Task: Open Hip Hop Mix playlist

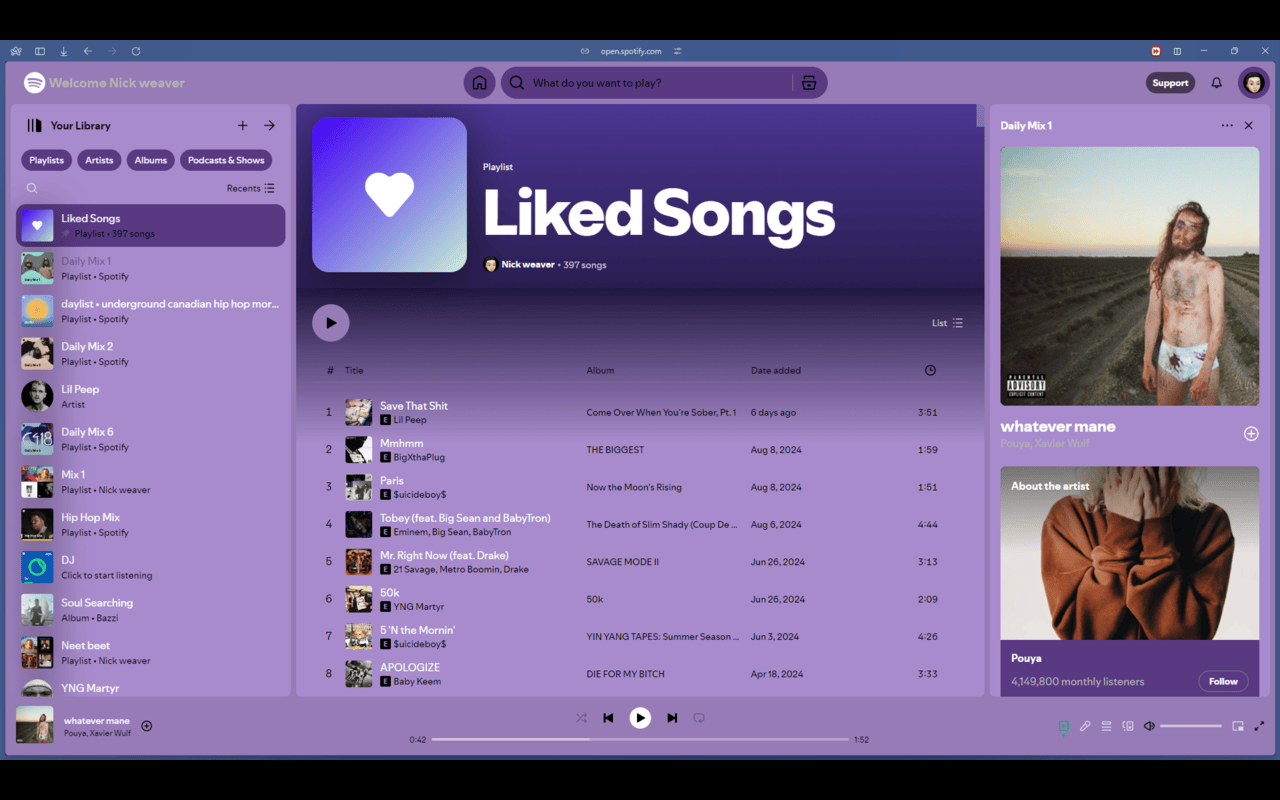Action: pyautogui.click(x=151, y=524)
